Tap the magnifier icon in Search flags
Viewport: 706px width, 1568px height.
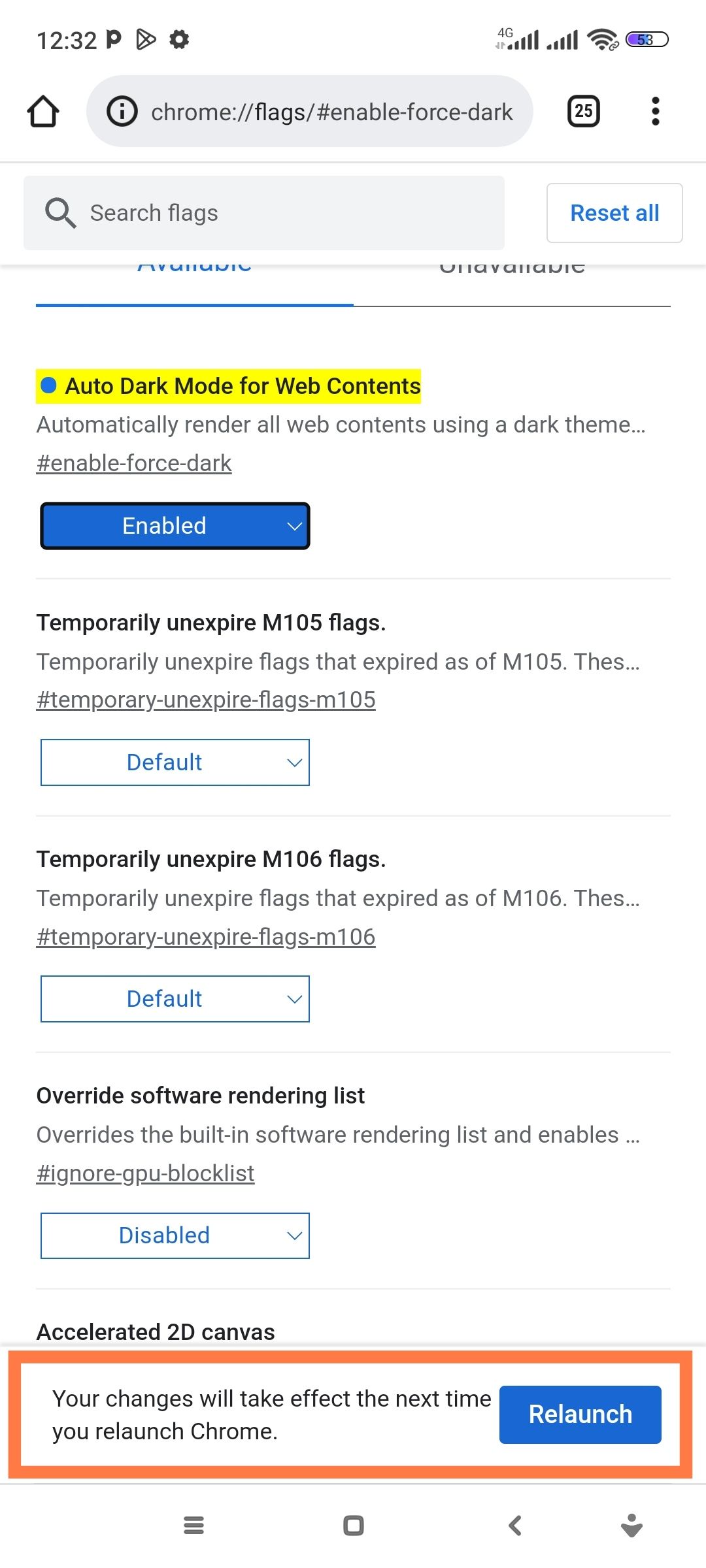point(60,213)
